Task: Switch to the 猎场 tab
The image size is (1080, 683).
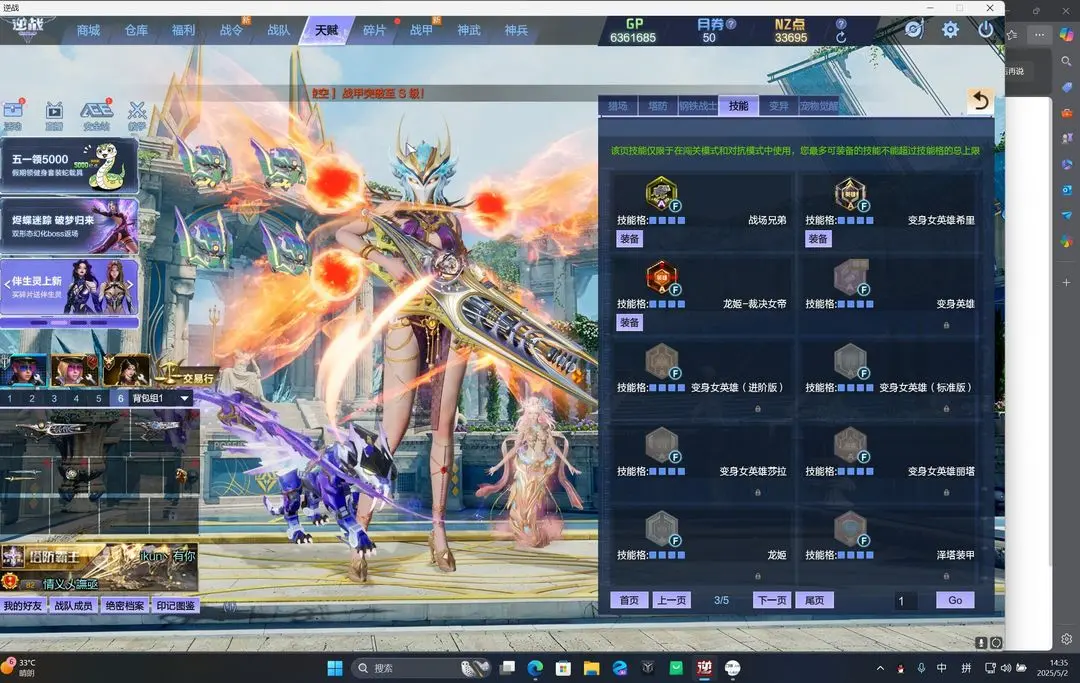Action: [x=618, y=106]
